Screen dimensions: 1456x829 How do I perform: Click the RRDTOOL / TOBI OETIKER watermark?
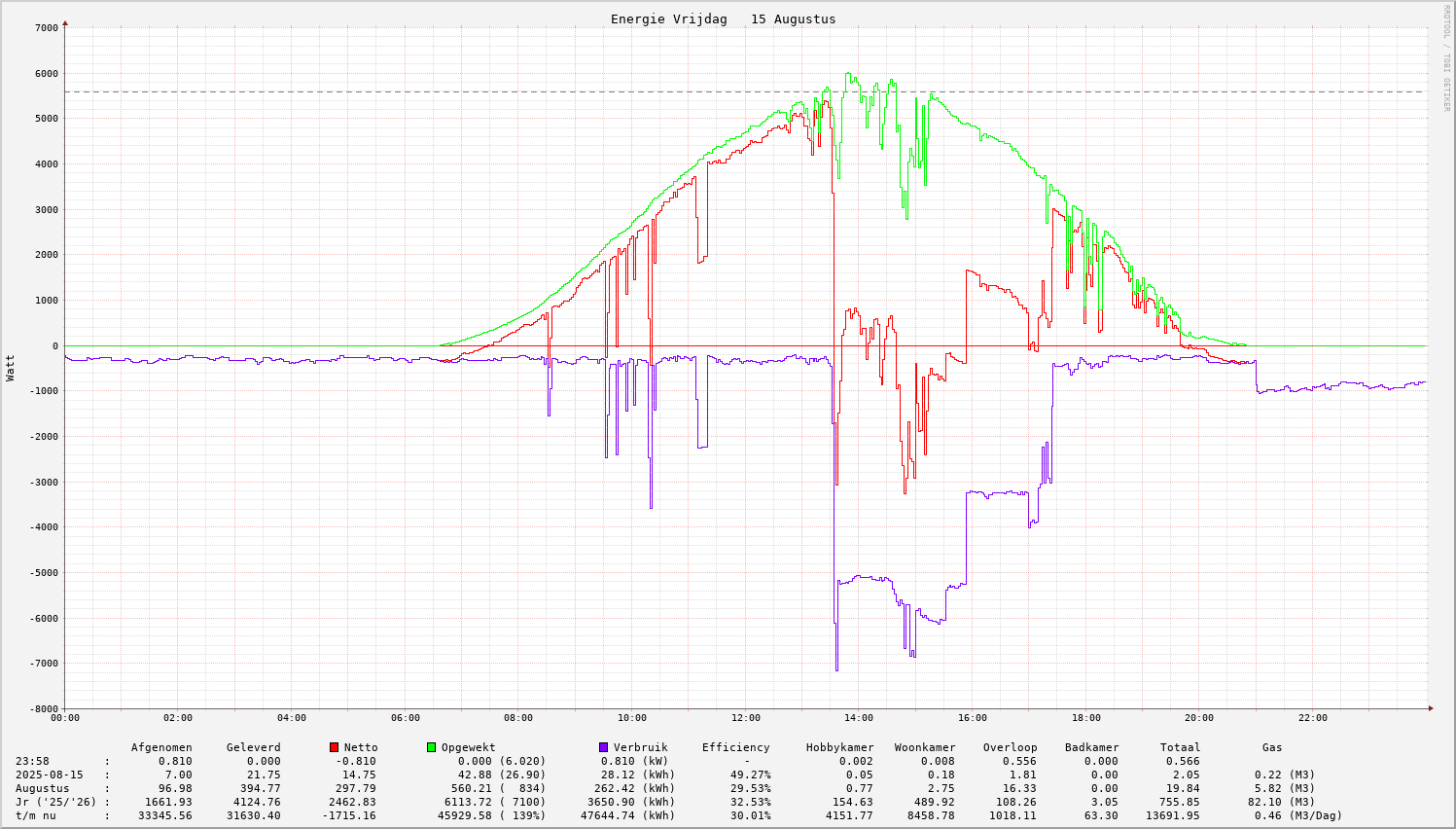pos(1446,57)
